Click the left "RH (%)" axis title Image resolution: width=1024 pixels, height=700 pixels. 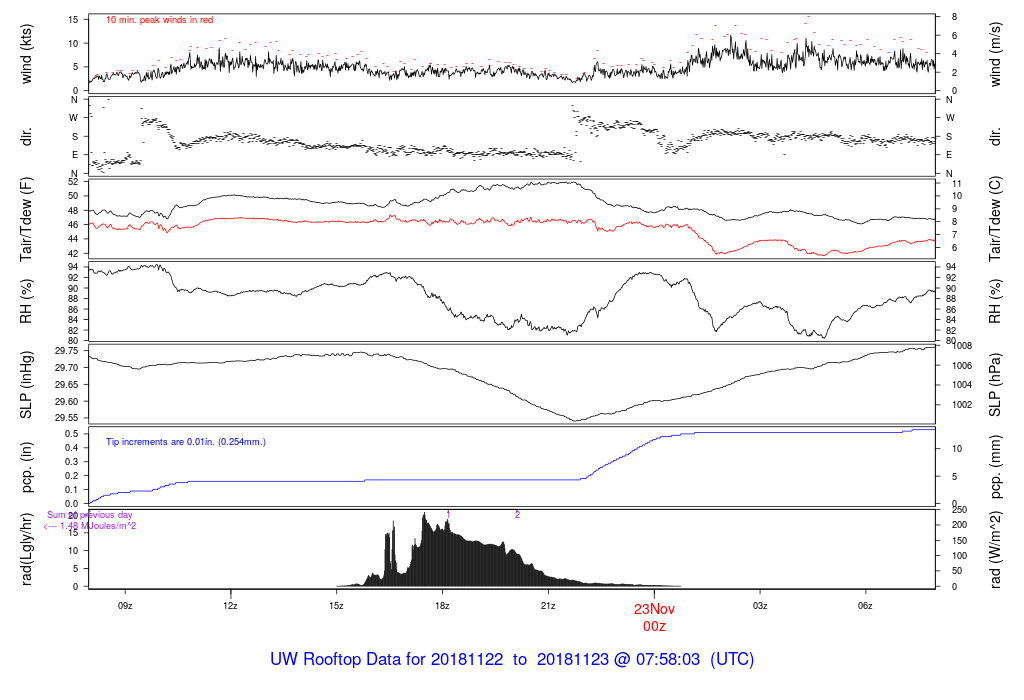tap(26, 302)
